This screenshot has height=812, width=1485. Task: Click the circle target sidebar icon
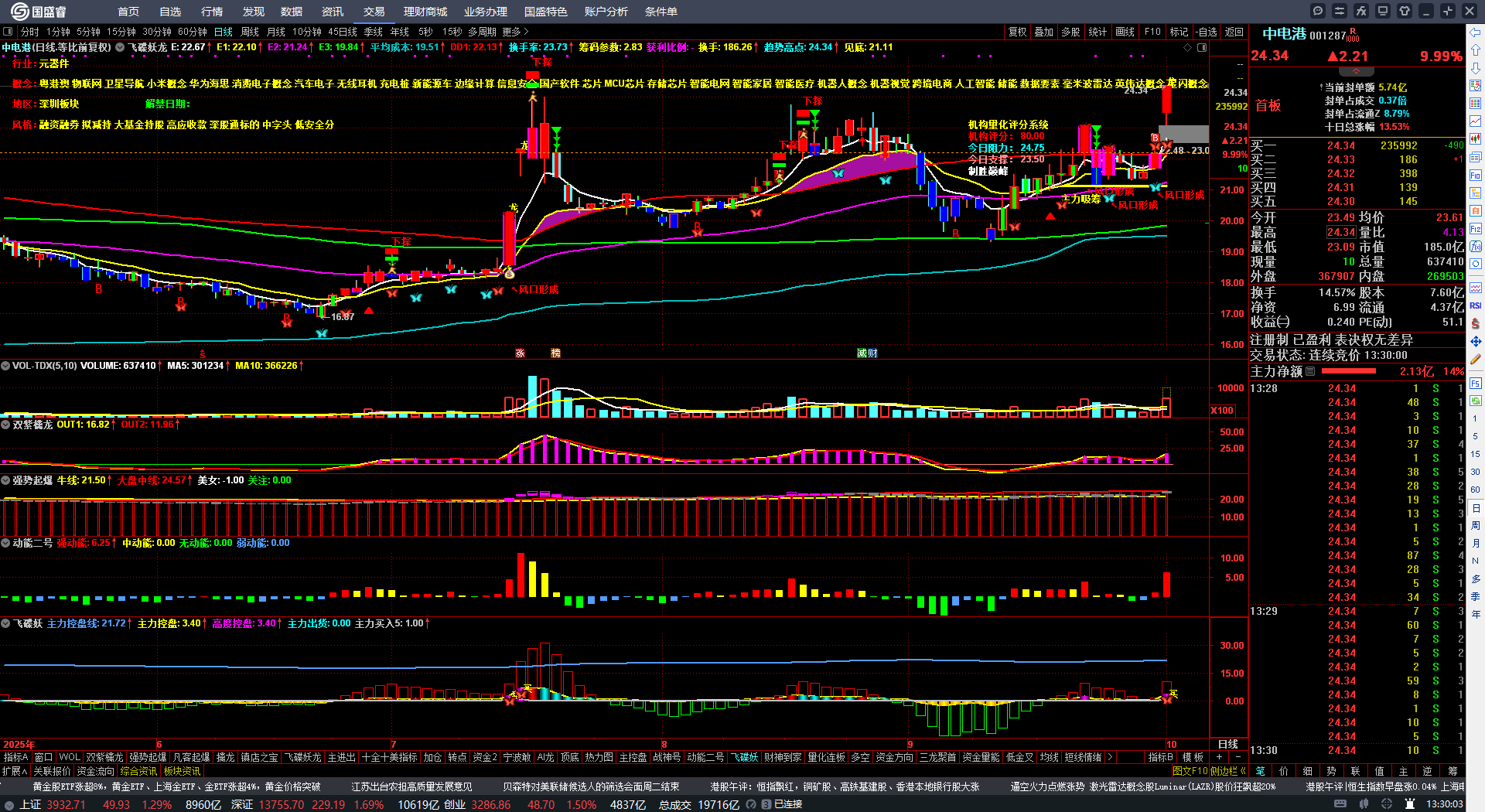1476,264
